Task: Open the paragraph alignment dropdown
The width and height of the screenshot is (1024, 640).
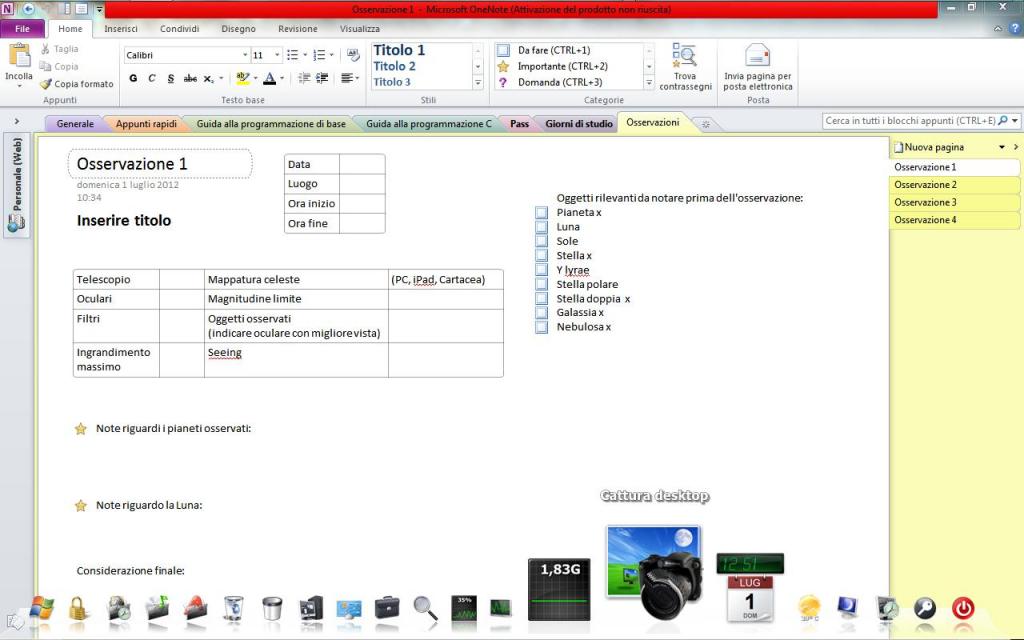Action: pos(350,78)
